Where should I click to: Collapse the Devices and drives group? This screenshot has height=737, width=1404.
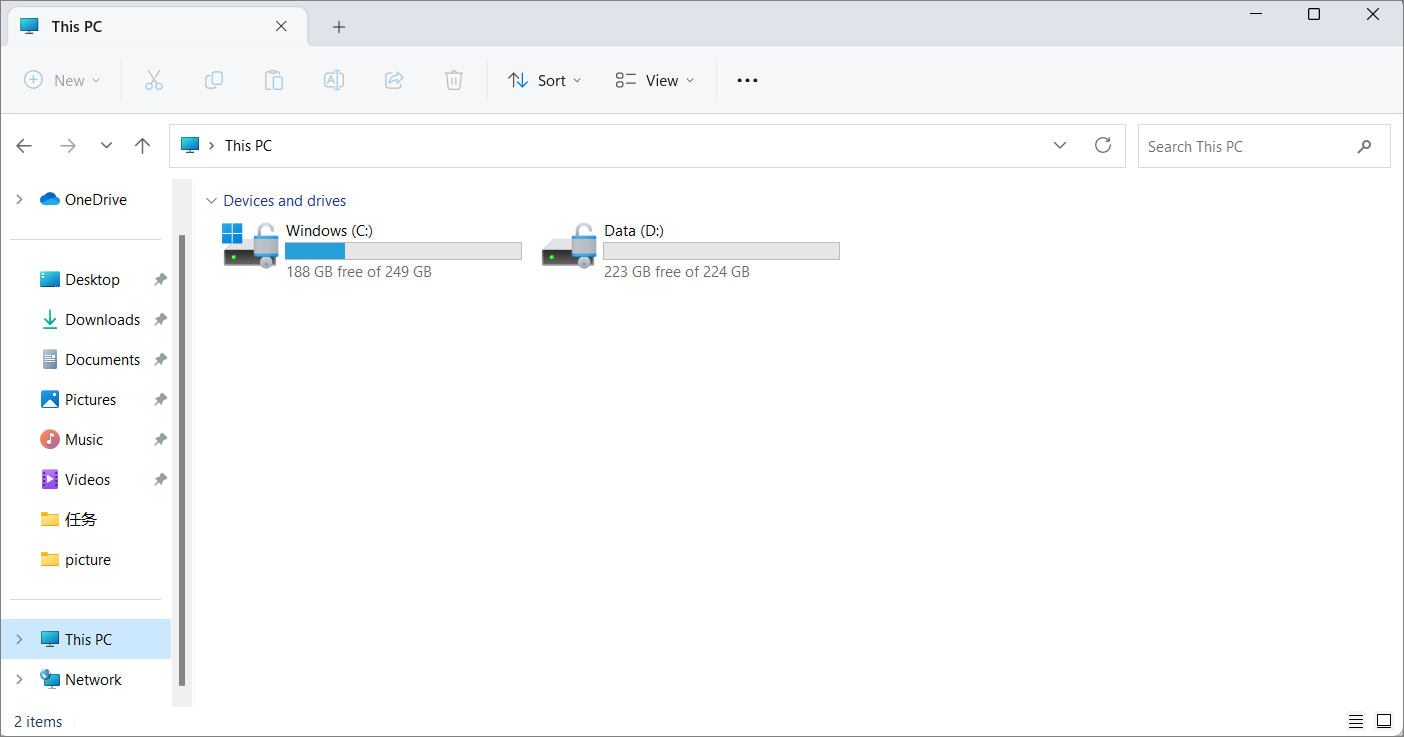pos(210,201)
